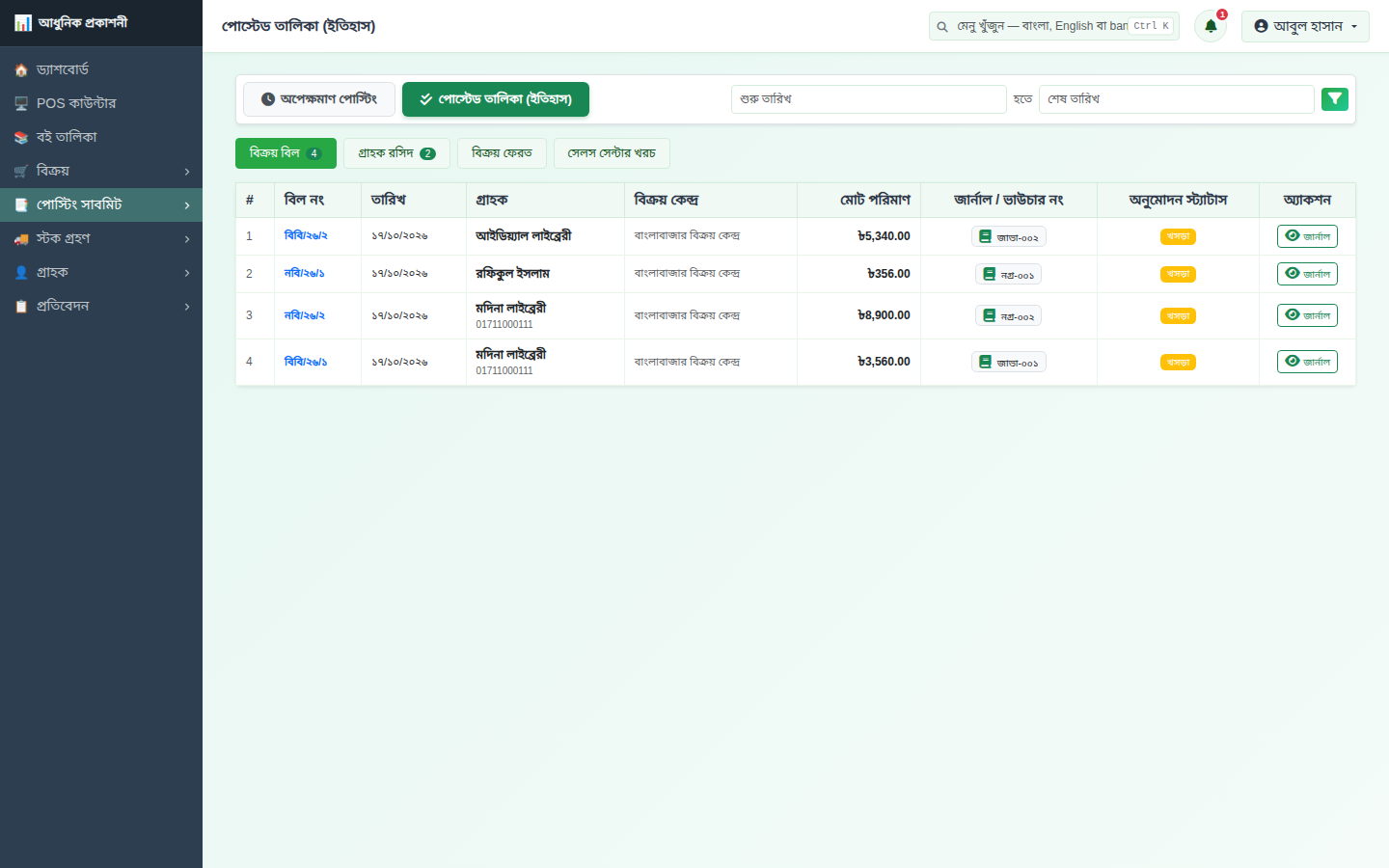Click the আধুনিক প্রকাশনী logo

tap(71, 22)
